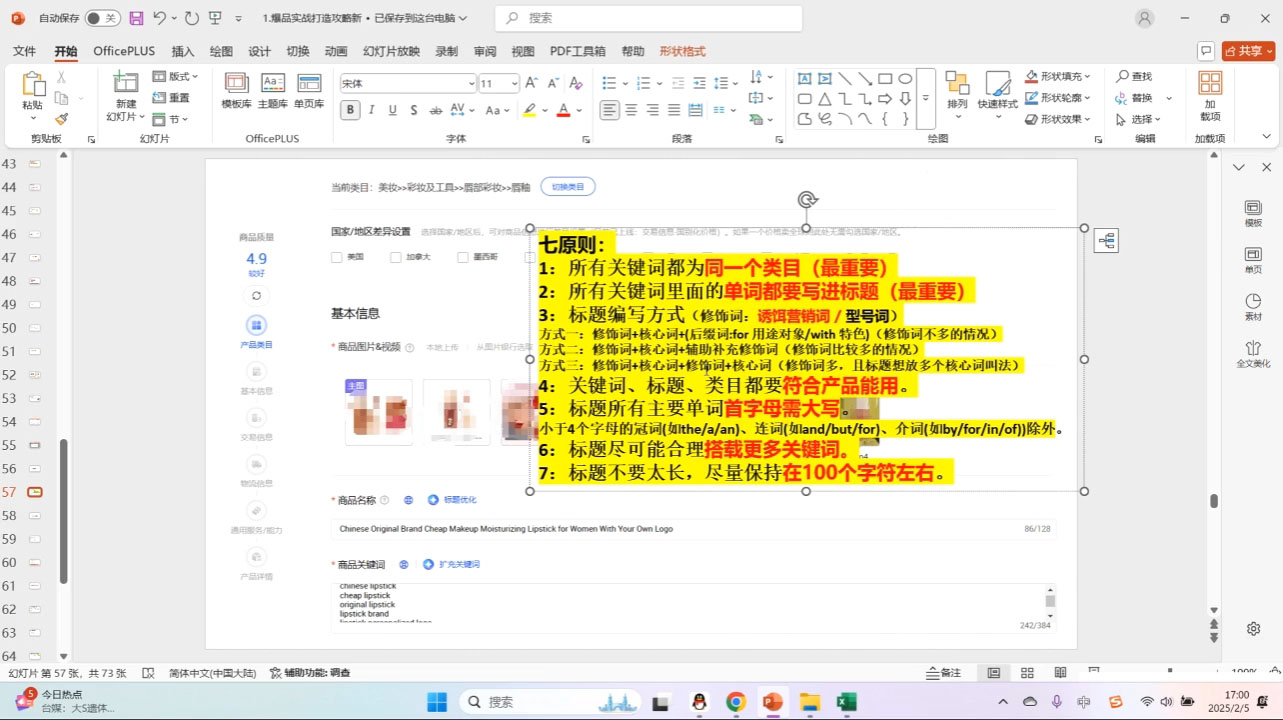
Task: Toggle bold formatting
Action: [349, 110]
